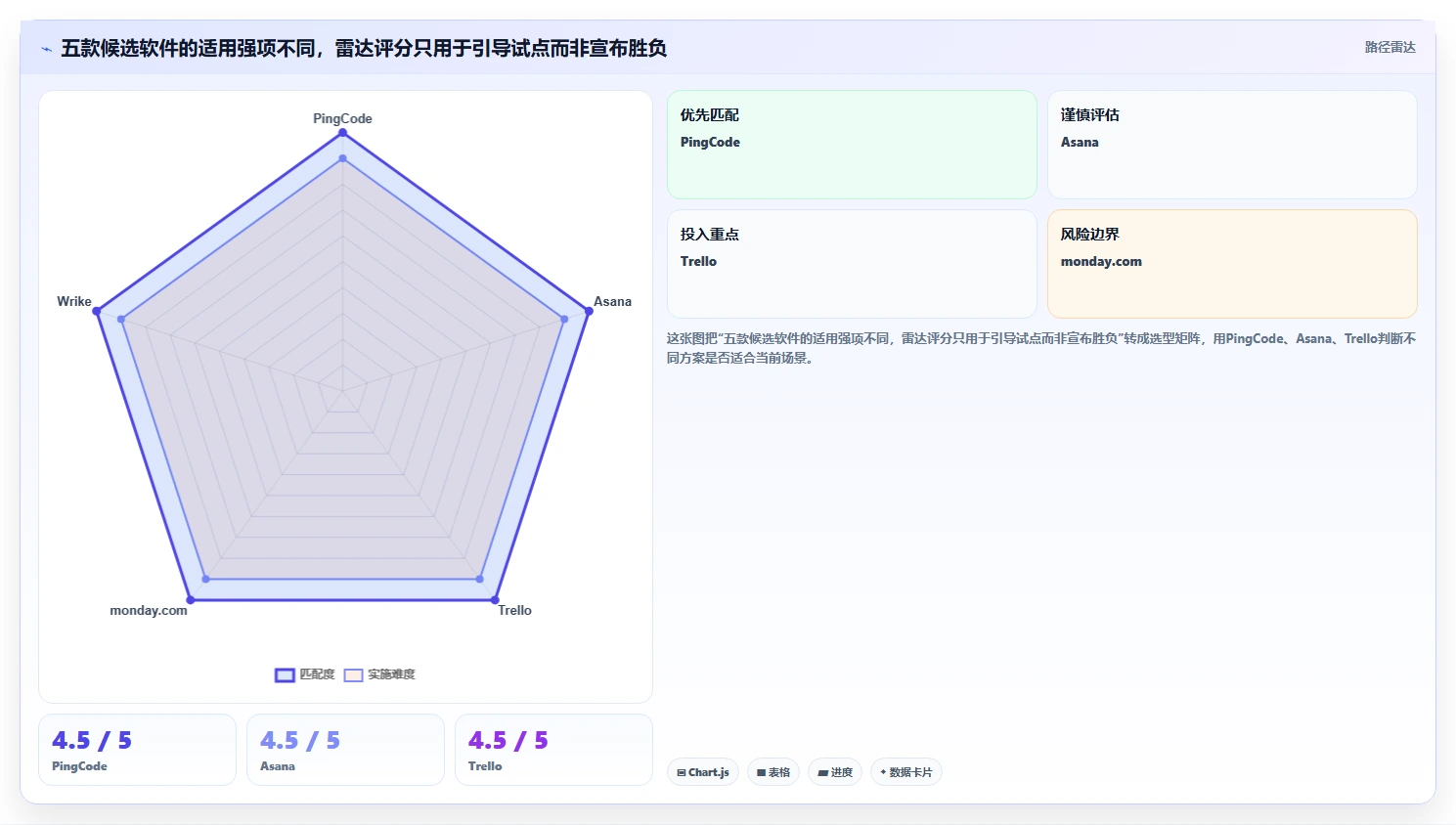1456x825 pixels.
Task: Click the outer data point at Wrike vertex
Action: pyautogui.click(x=97, y=311)
